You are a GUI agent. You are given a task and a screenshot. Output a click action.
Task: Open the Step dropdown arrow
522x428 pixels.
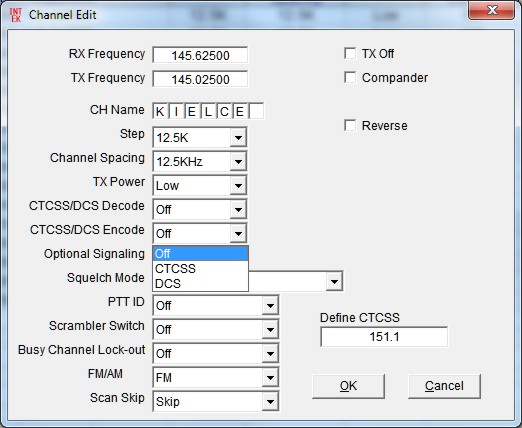pyautogui.click(x=238, y=137)
